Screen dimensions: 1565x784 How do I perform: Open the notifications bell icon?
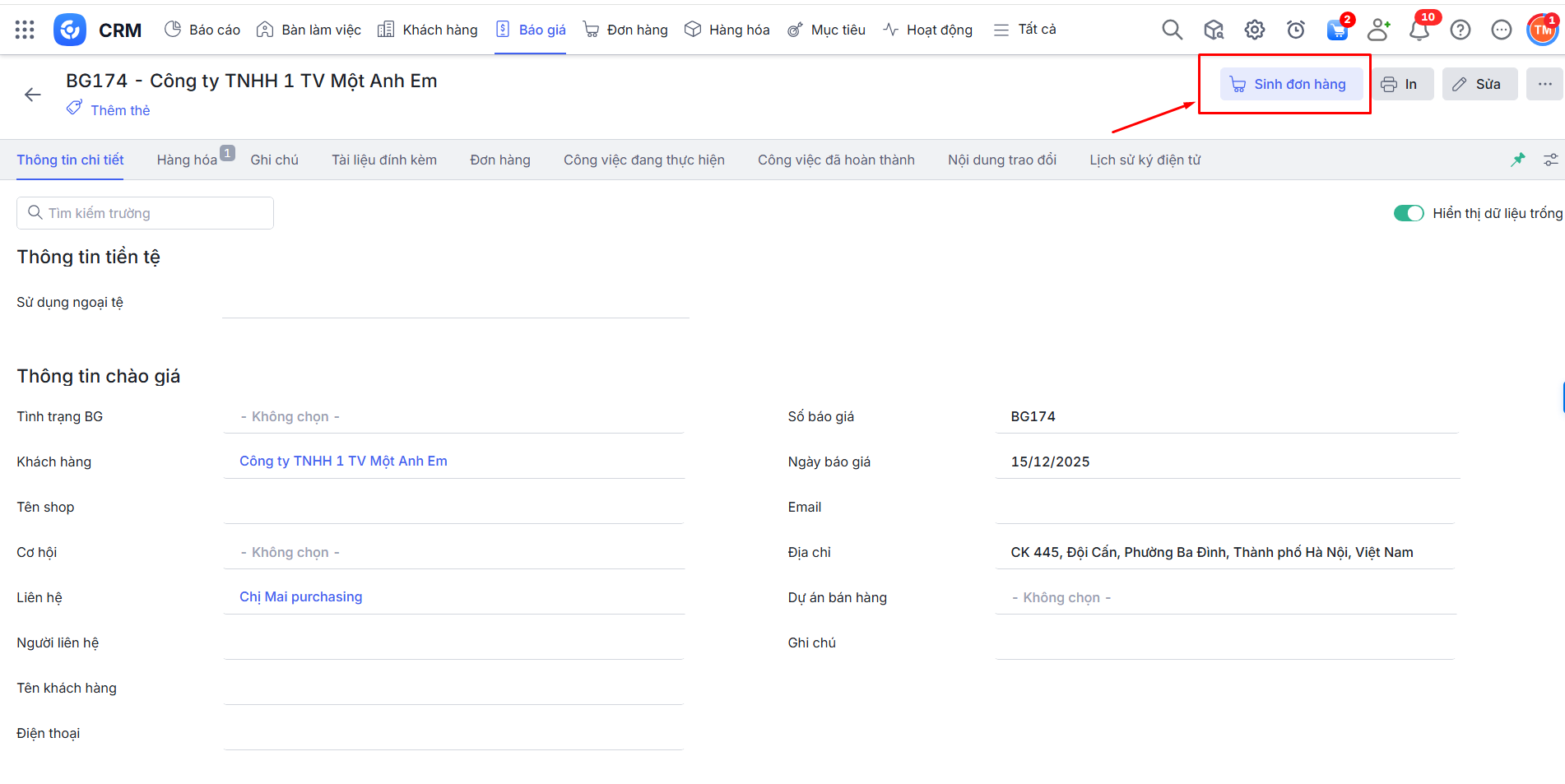click(x=1419, y=30)
